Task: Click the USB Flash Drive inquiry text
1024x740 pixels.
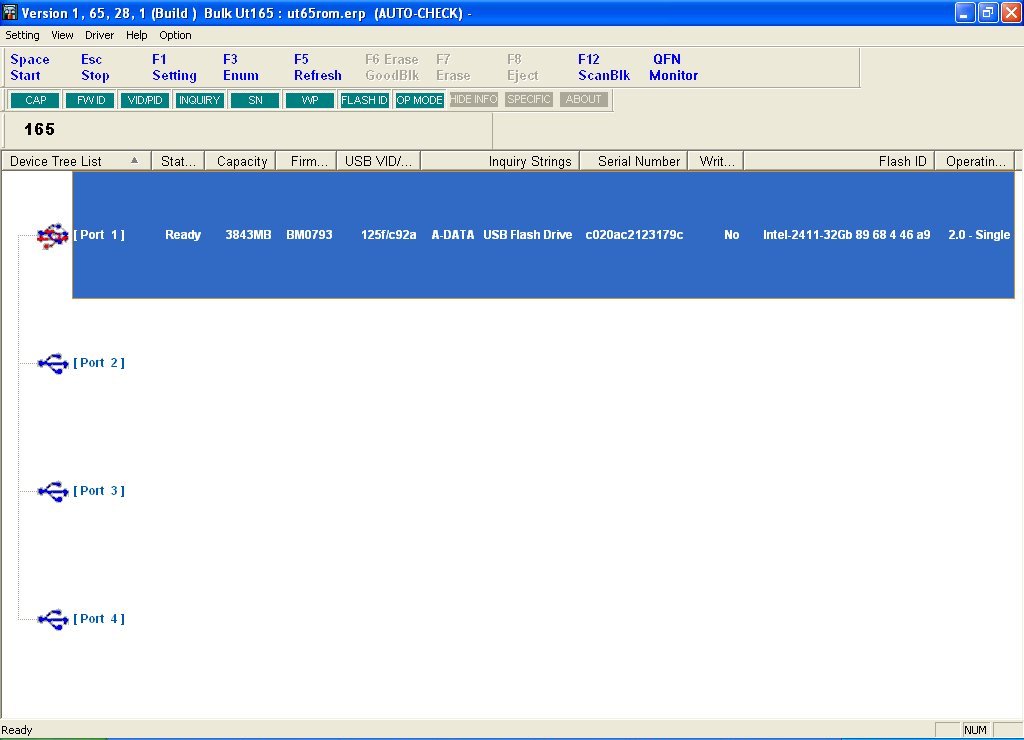Action: pos(528,234)
